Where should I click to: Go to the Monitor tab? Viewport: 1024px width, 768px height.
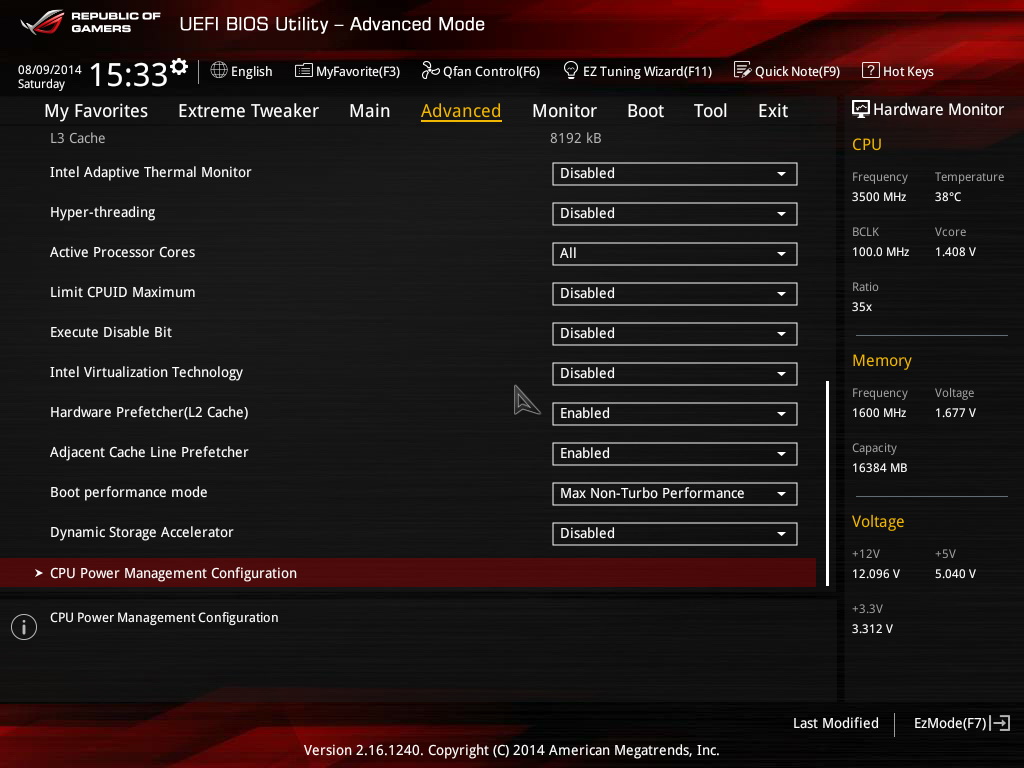pyautogui.click(x=564, y=111)
